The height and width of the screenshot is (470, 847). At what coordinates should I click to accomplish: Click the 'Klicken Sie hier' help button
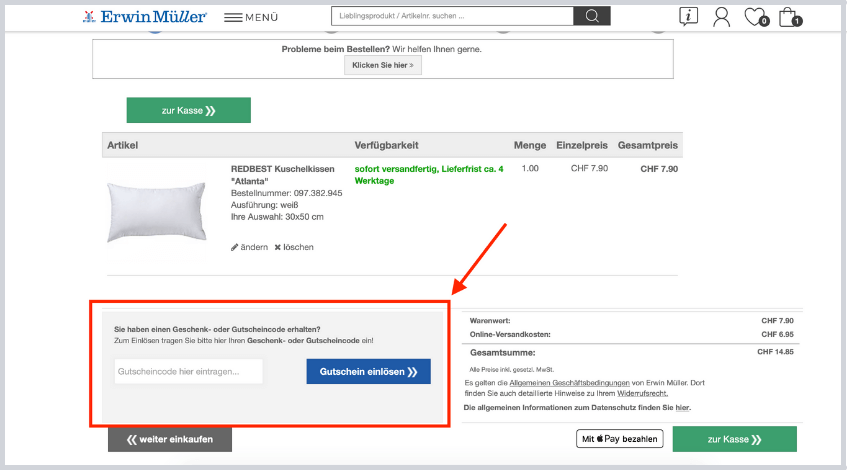pos(383,65)
